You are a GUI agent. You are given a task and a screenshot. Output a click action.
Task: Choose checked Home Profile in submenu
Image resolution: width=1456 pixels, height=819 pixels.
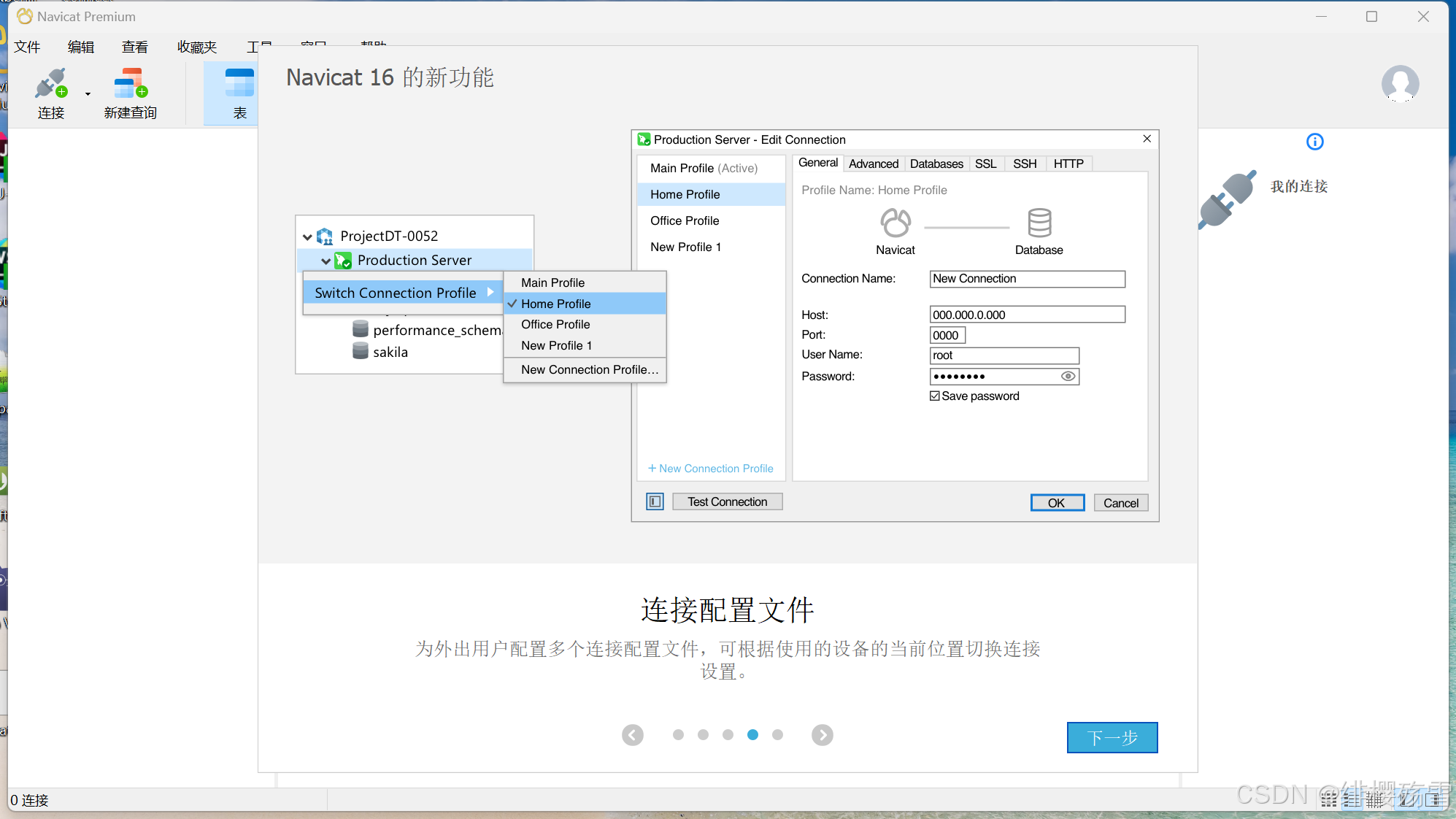tap(585, 304)
